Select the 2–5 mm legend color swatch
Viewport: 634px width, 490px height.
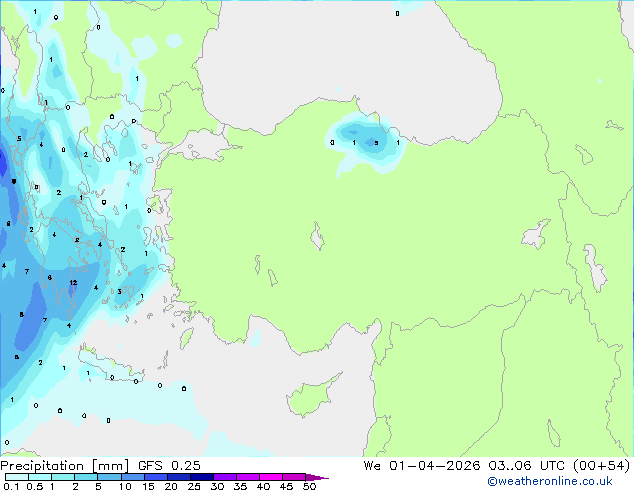pos(86,477)
